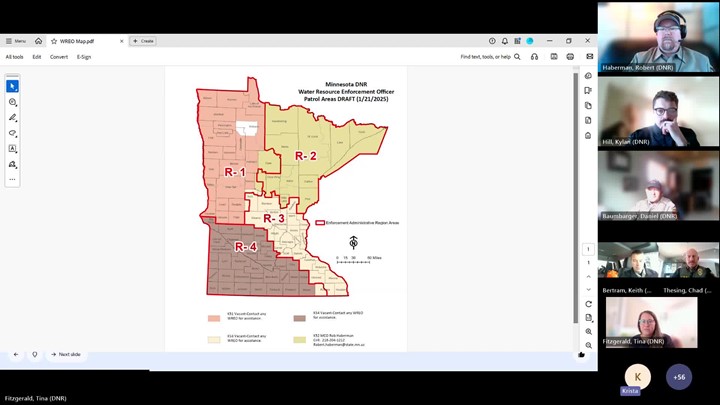
Task: Toggle the page thumbnails panel icon
Action: 589,105
